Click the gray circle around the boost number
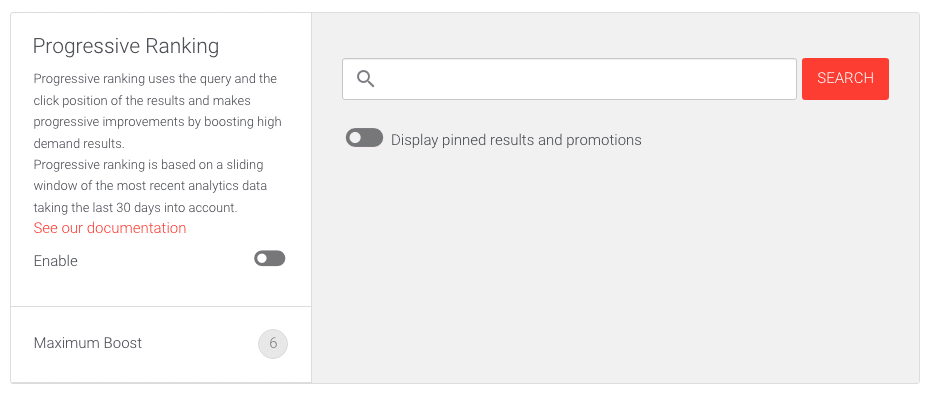The image size is (935, 397). 273,344
